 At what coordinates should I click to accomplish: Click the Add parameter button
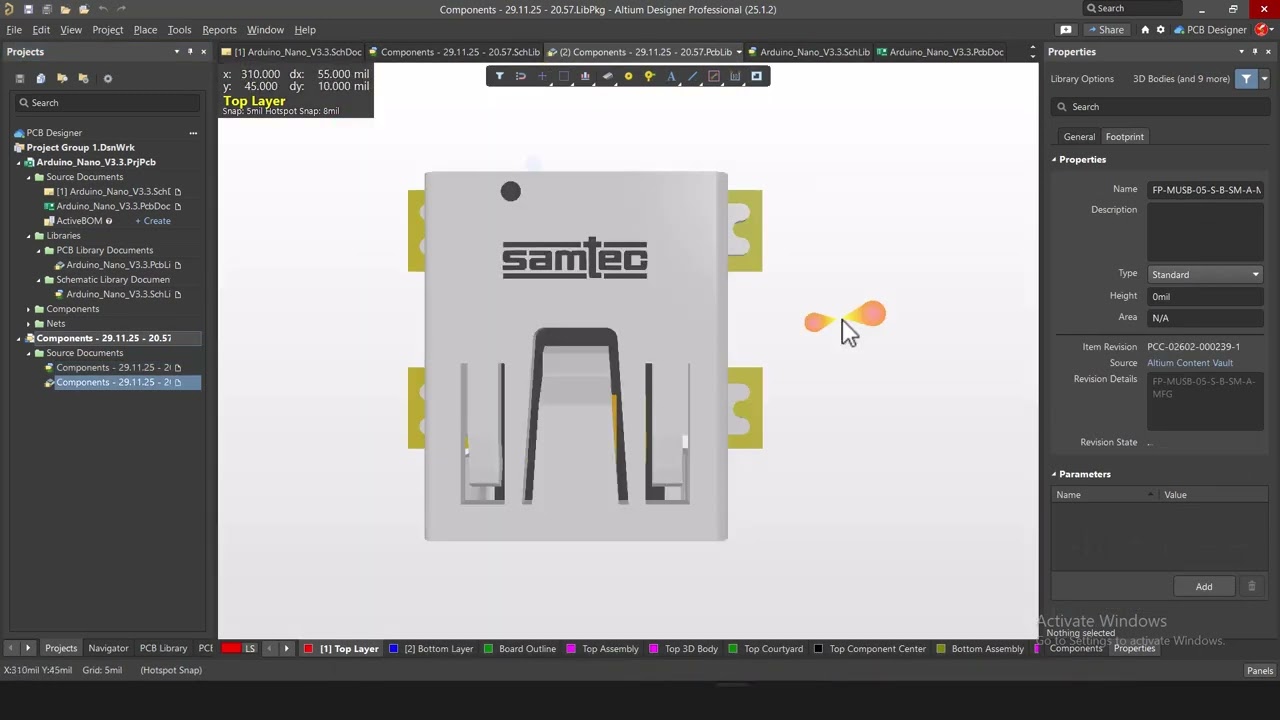tap(1204, 587)
